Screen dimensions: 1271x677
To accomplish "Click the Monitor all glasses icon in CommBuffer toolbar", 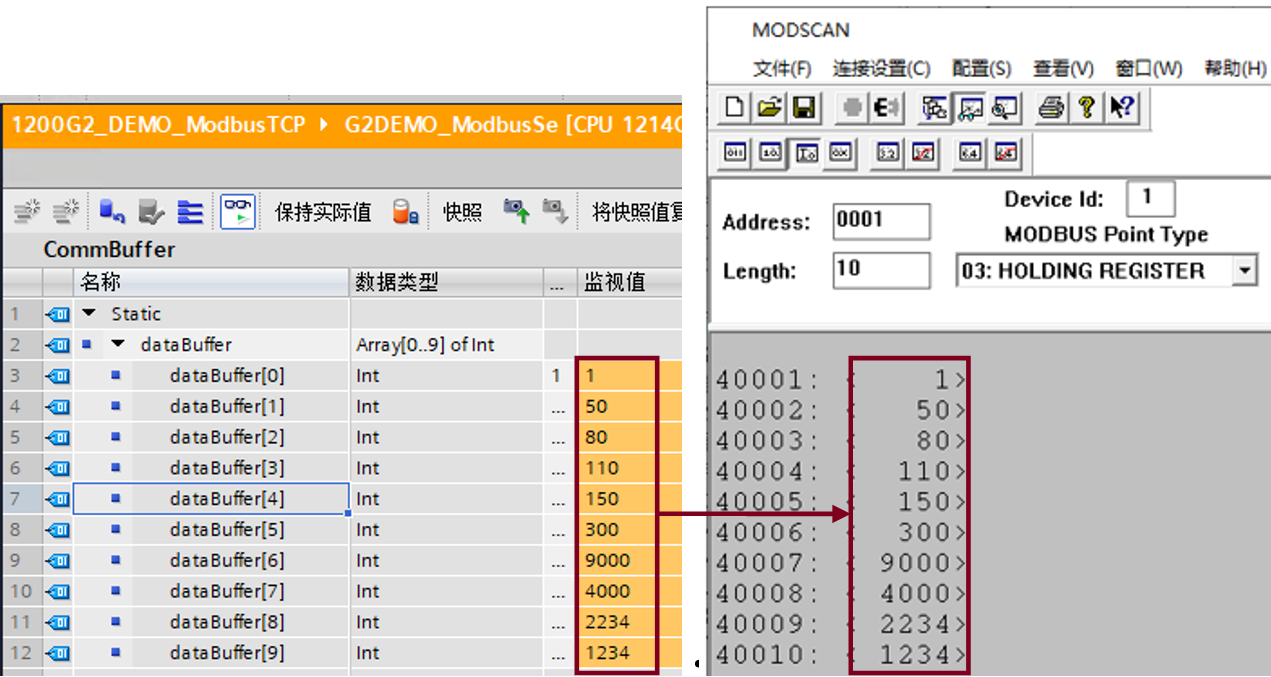I will point(237,211).
